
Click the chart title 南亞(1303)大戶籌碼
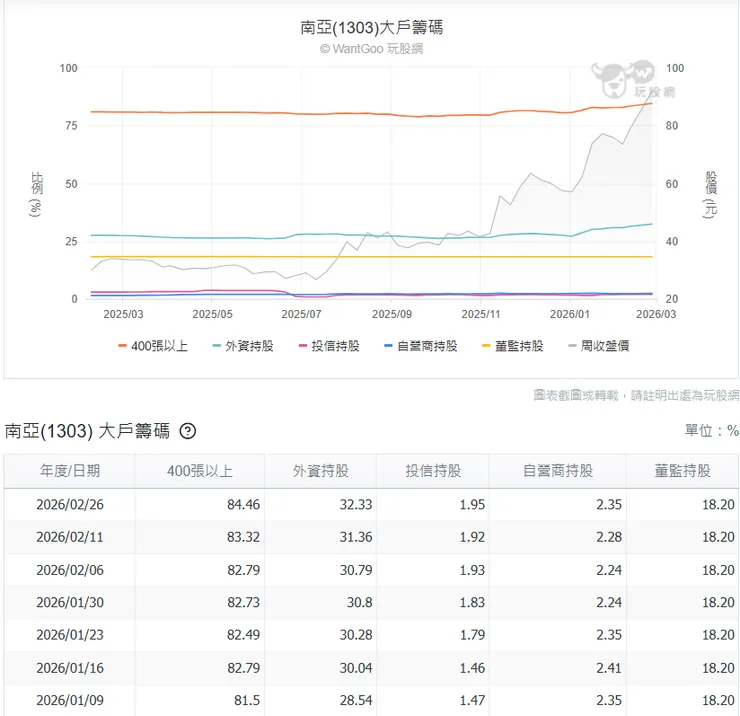pyautogui.click(x=371, y=27)
